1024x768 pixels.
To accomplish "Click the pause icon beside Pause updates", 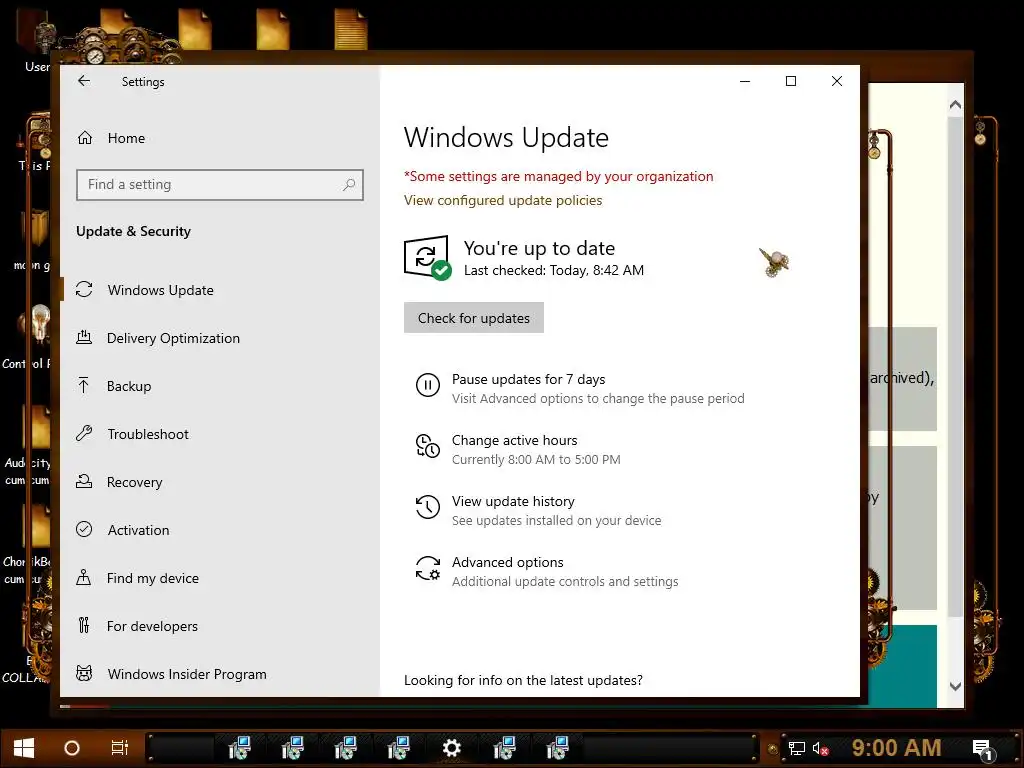I will [428, 385].
